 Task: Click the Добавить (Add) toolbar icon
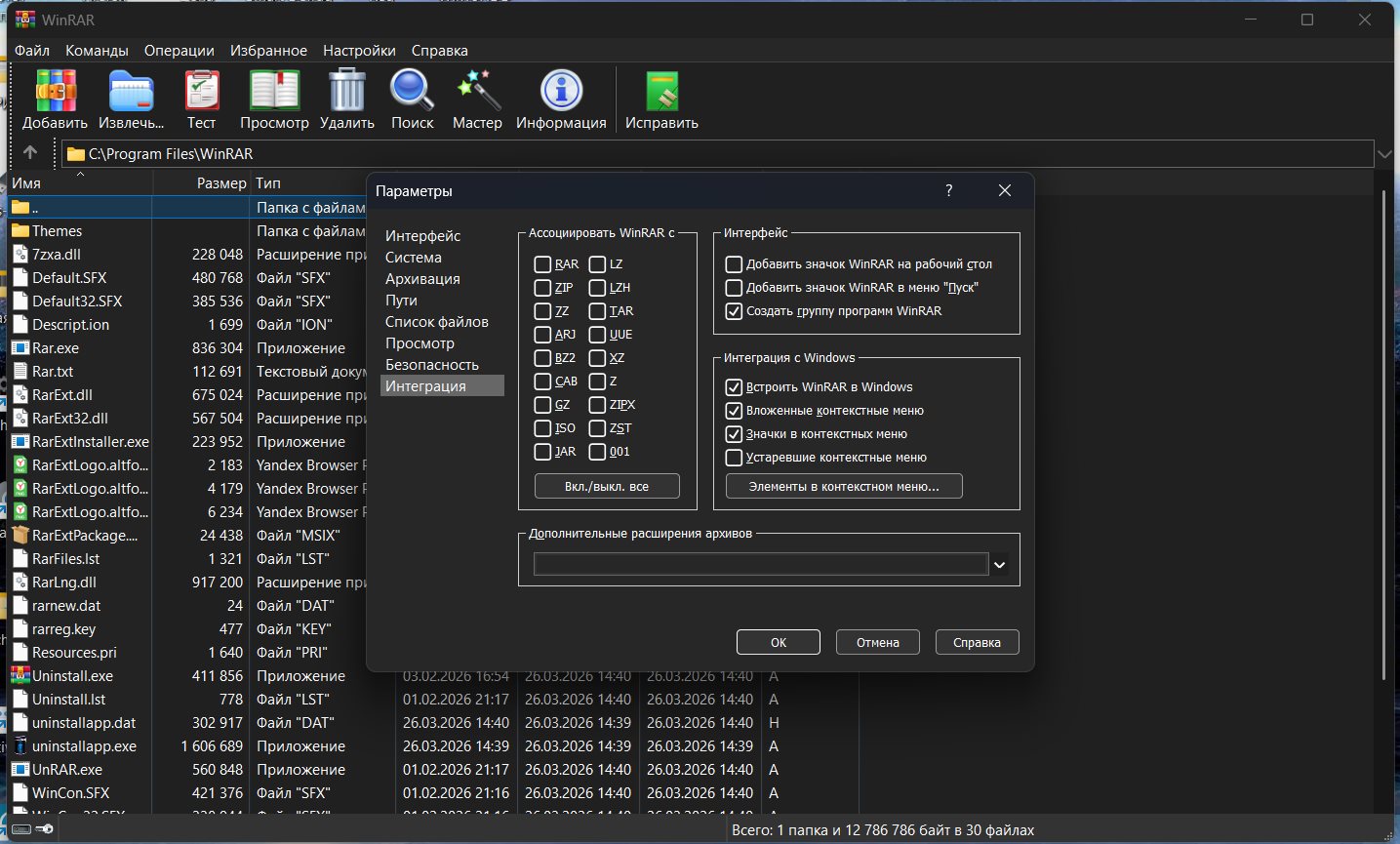point(56,100)
